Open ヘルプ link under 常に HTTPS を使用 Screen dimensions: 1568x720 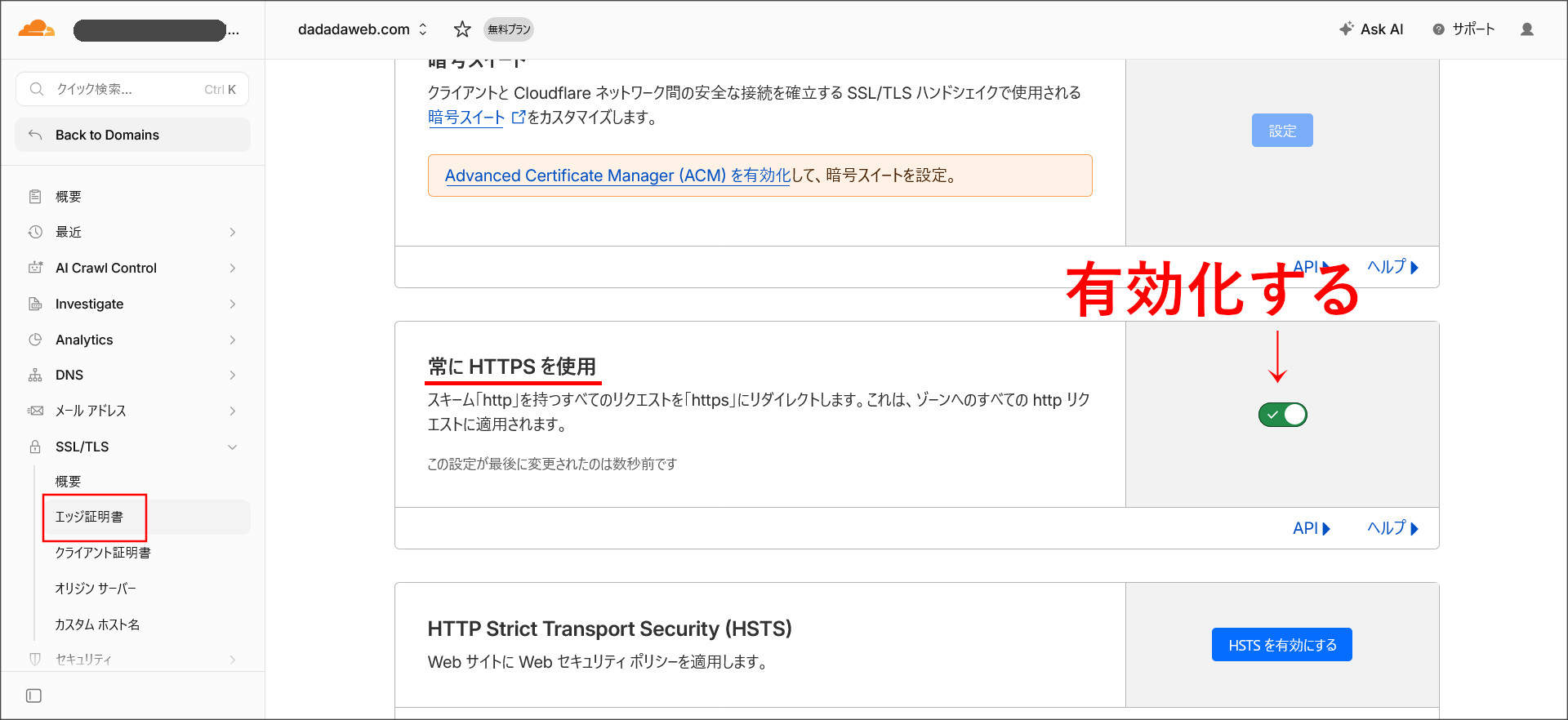[1393, 528]
